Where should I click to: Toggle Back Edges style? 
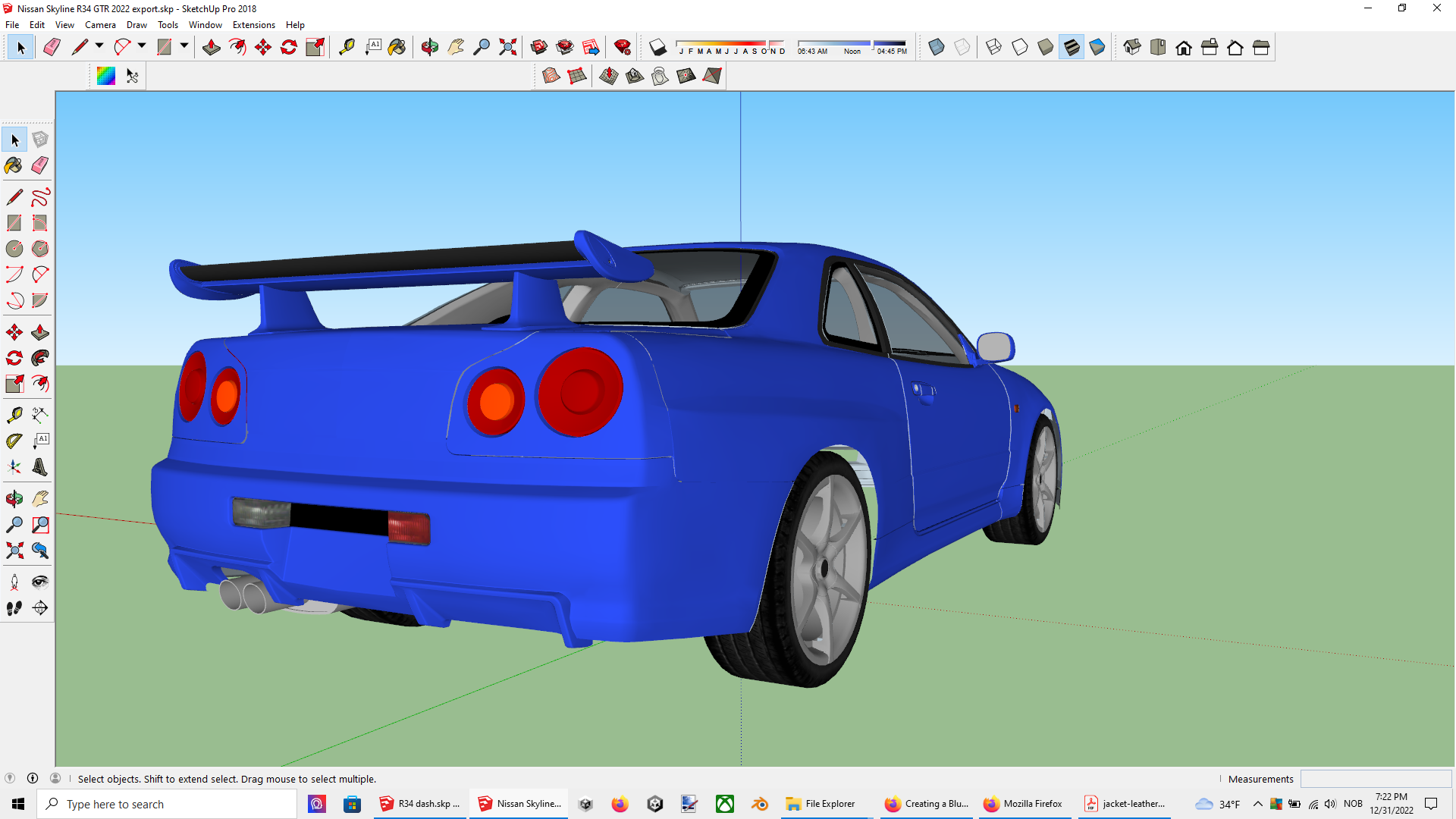tap(962, 47)
